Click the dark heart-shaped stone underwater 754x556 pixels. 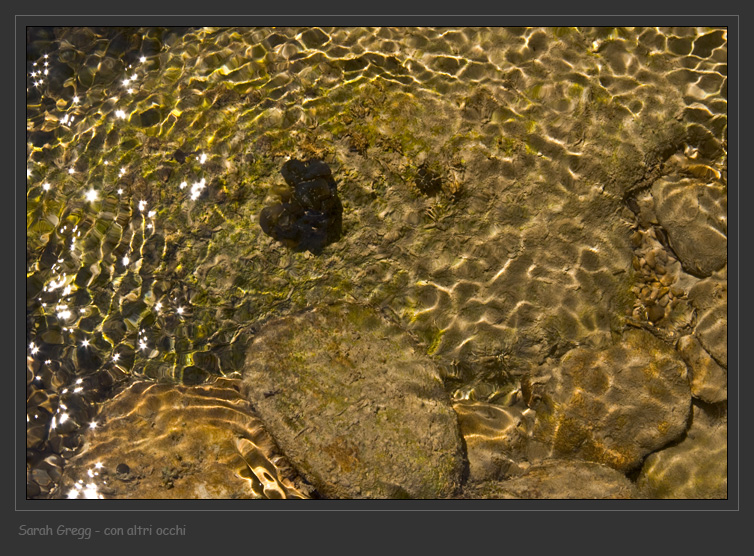pyautogui.click(x=303, y=207)
